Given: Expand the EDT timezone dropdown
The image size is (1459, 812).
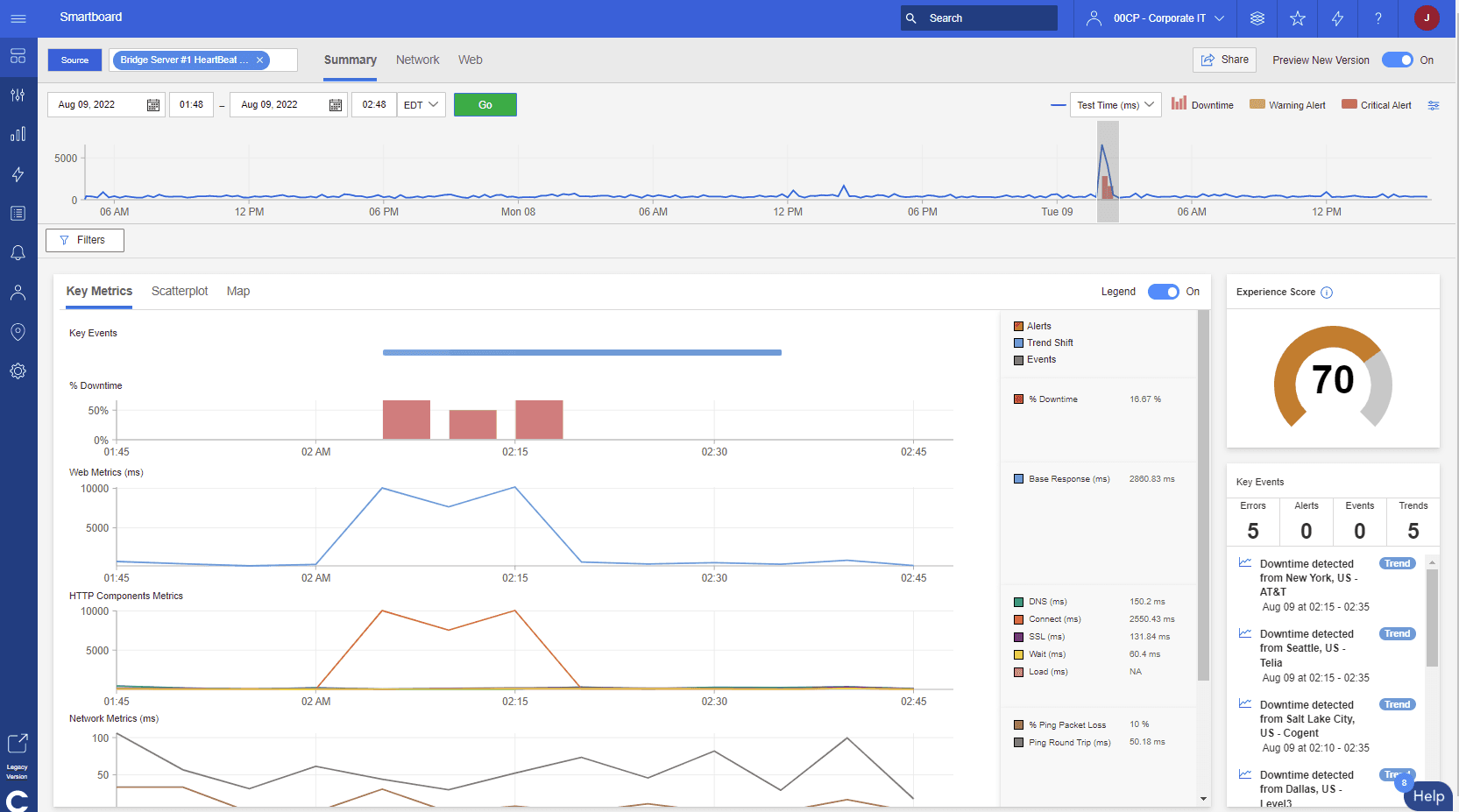Looking at the screenshot, I should pos(421,105).
